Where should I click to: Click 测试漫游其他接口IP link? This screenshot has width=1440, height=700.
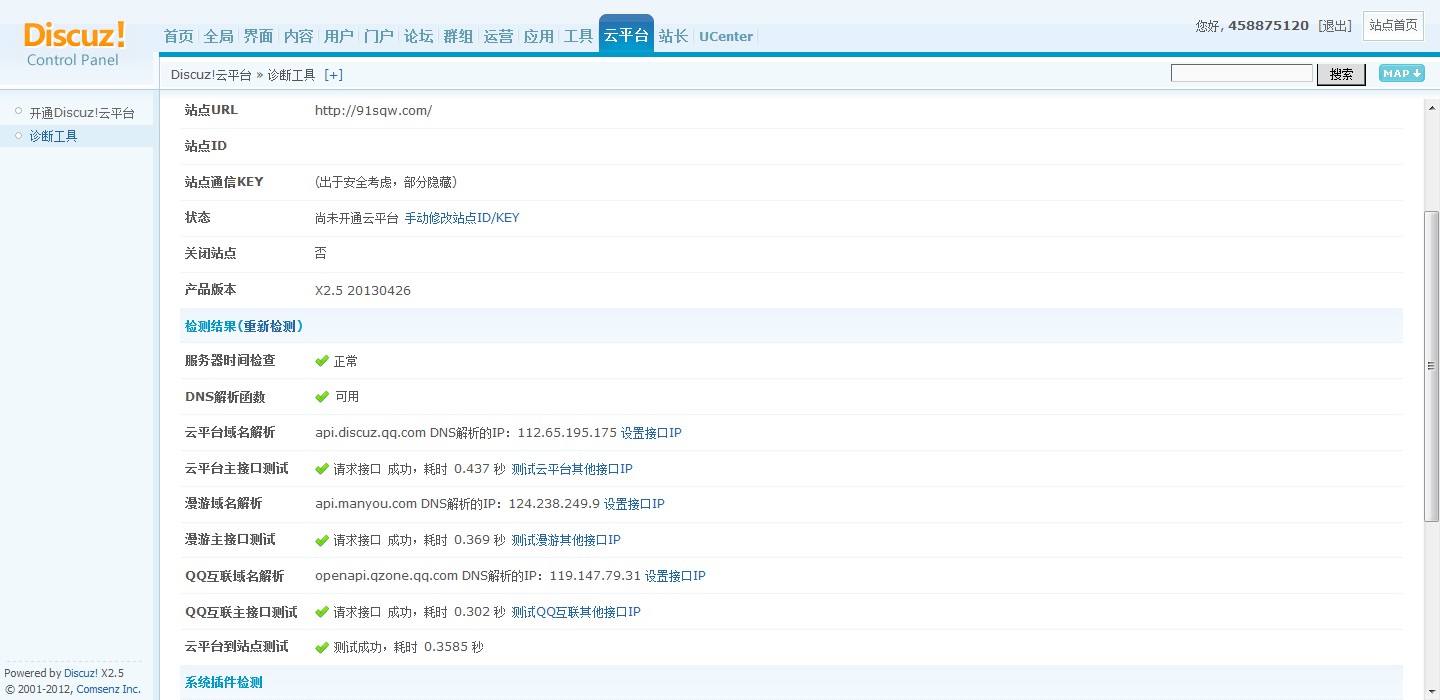[566, 540]
